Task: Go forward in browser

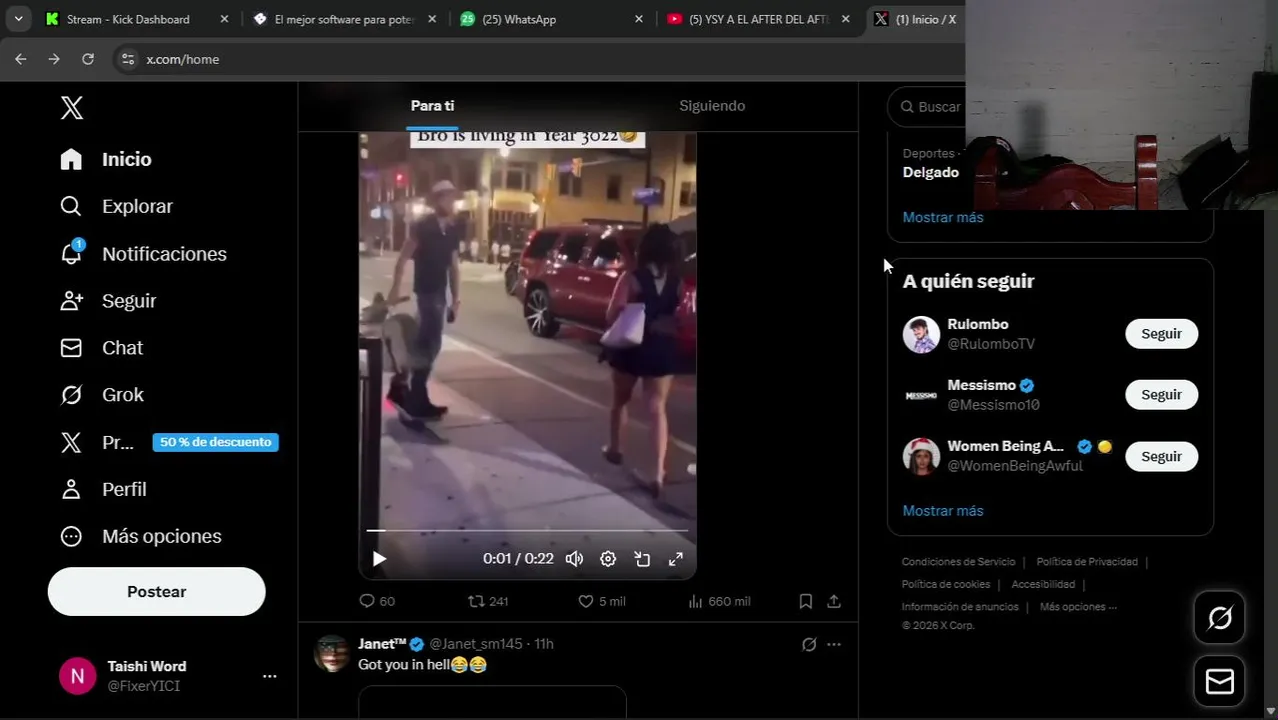Action: tap(54, 59)
